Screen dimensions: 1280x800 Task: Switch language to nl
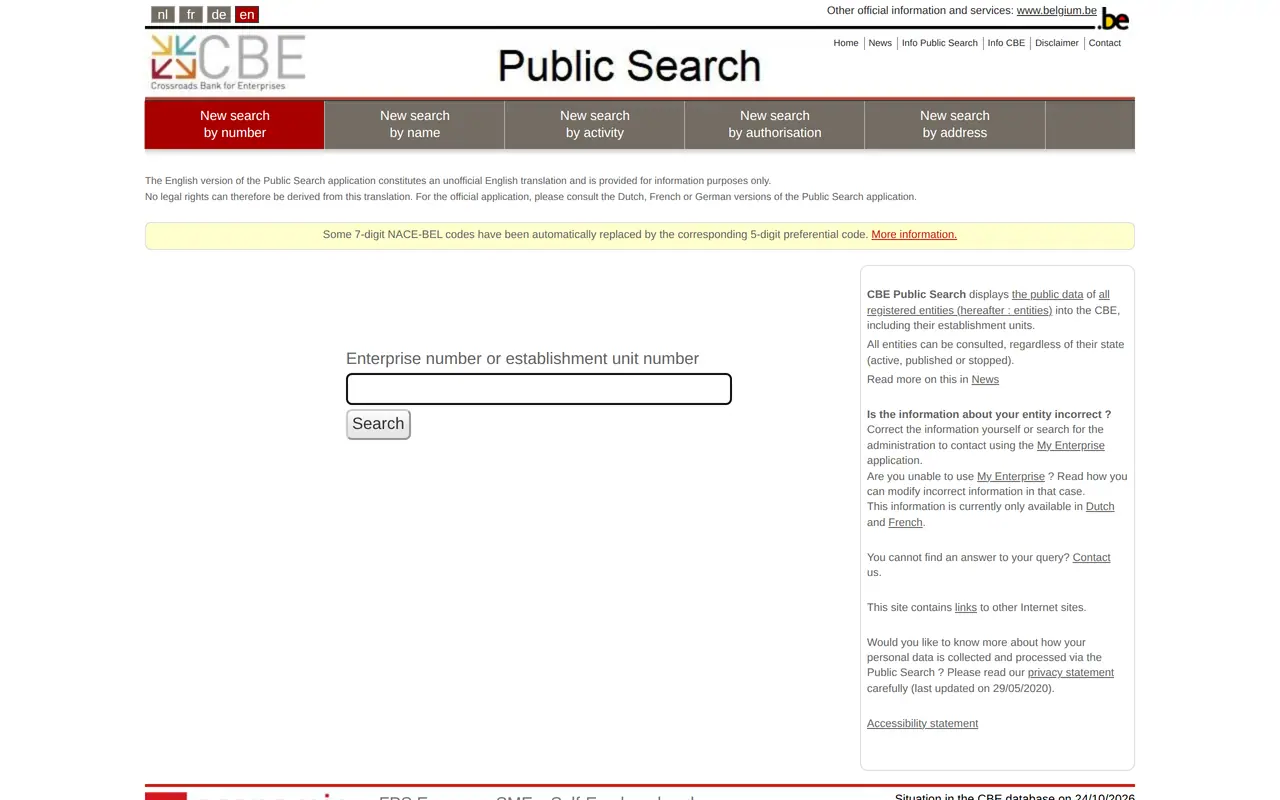[163, 14]
